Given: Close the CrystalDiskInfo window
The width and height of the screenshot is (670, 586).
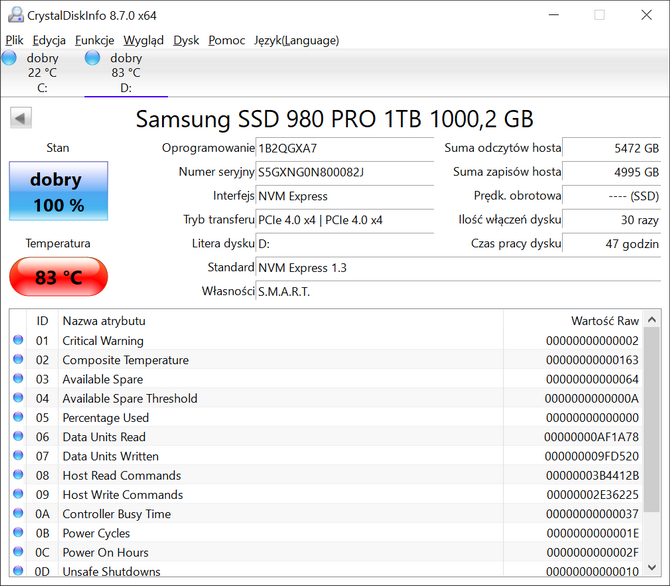Looking at the screenshot, I should [x=646, y=15].
